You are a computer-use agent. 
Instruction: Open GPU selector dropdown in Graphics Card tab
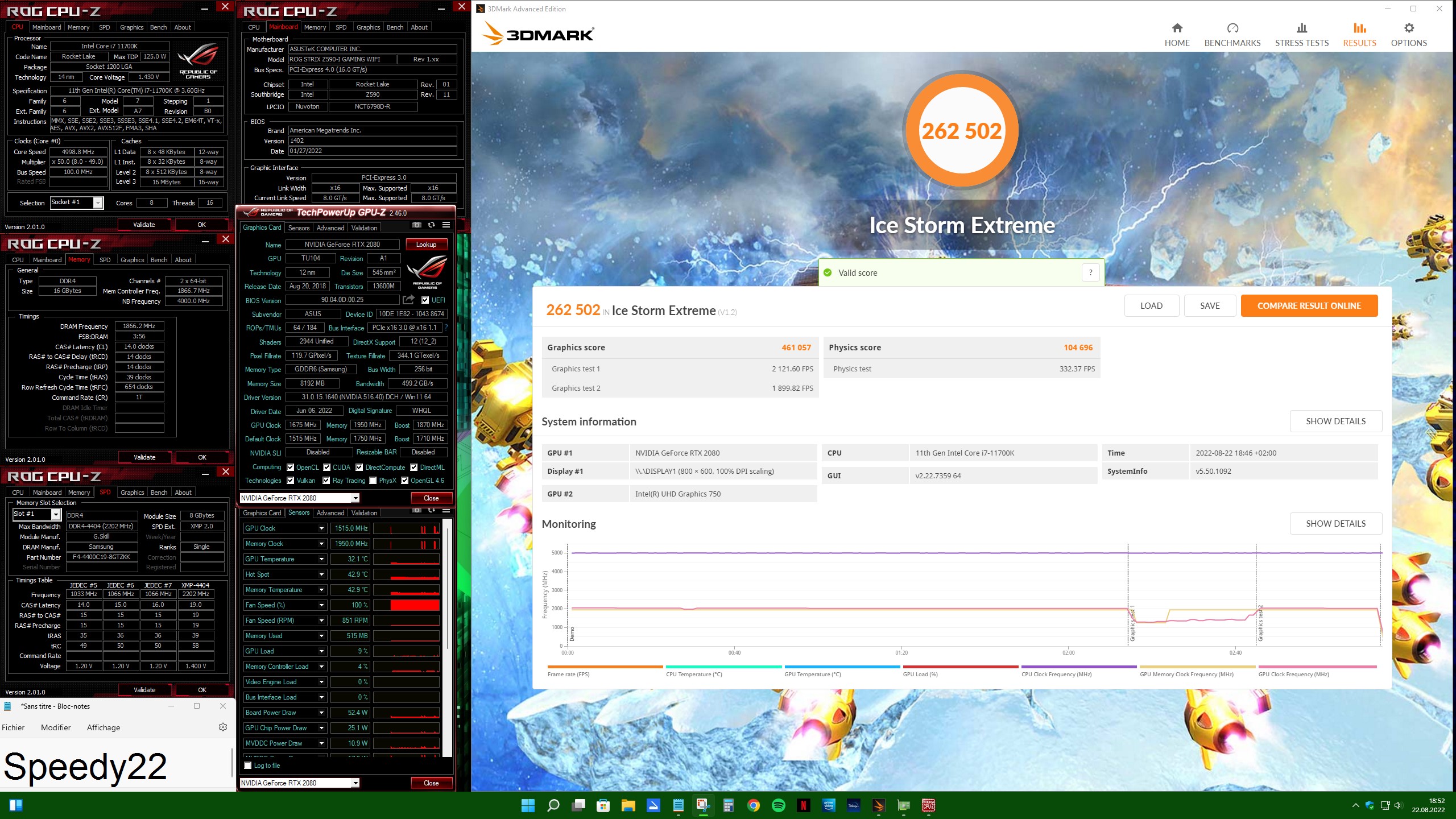coord(300,498)
